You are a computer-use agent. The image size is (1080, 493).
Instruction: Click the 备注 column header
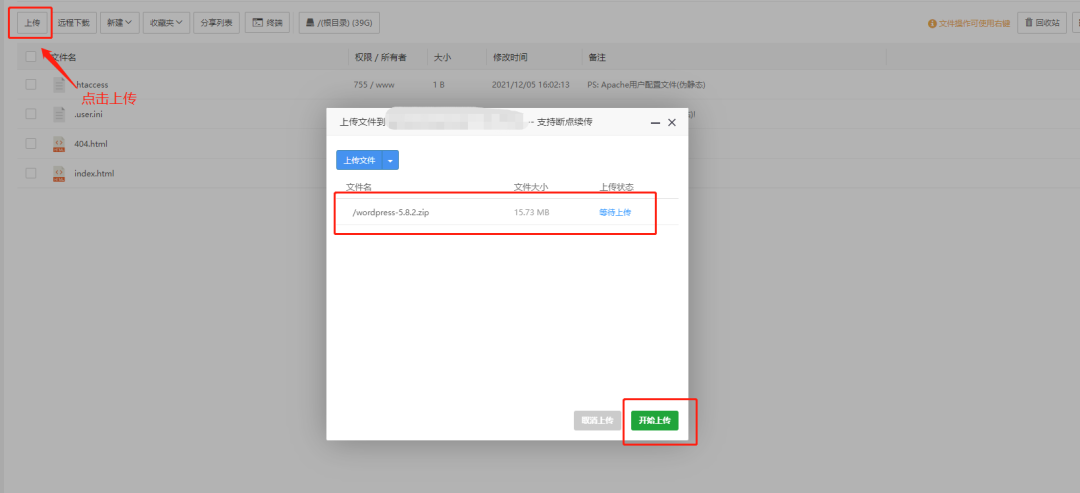(596, 57)
